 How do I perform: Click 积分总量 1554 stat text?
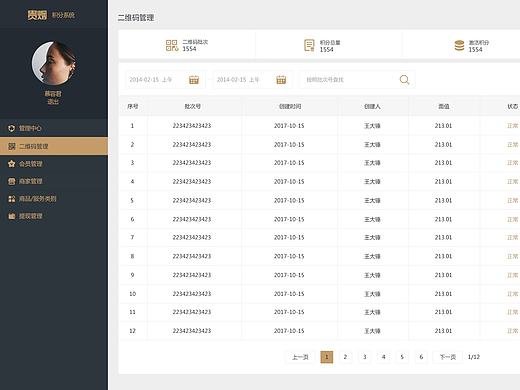(330, 46)
